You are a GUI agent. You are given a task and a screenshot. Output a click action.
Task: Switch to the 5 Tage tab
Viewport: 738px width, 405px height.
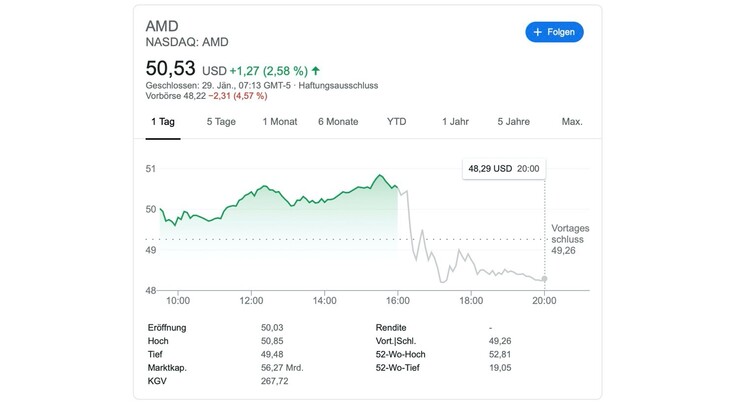pos(221,121)
